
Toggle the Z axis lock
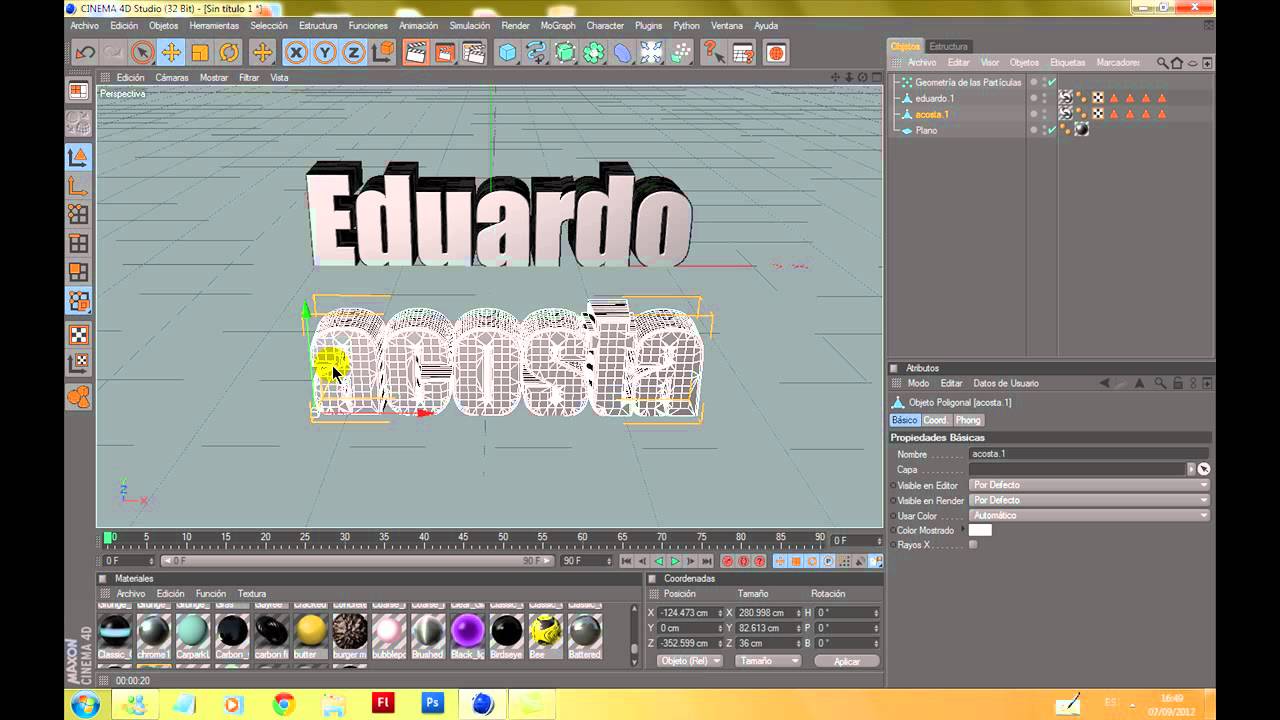(x=354, y=53)
